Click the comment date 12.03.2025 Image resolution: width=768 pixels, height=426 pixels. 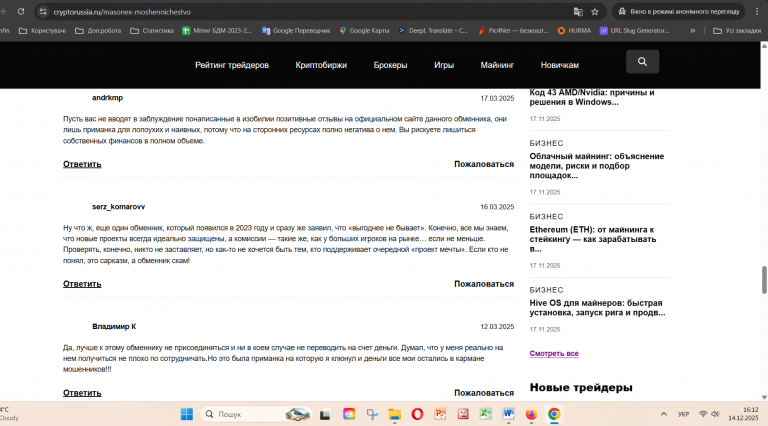point(497,327)
